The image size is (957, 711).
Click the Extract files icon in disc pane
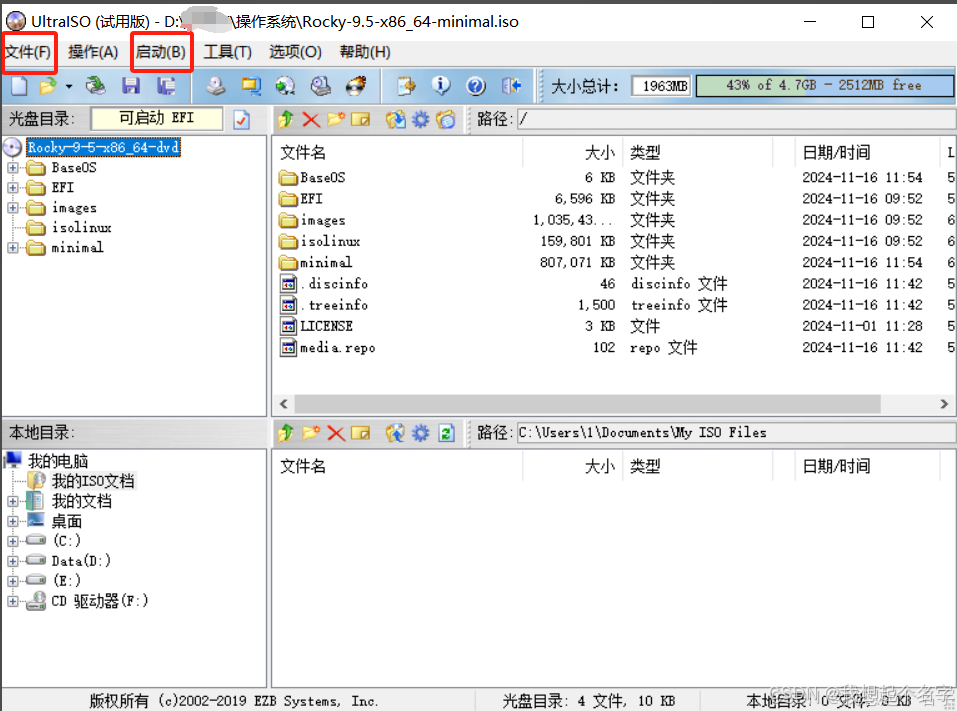click(395, 119)
